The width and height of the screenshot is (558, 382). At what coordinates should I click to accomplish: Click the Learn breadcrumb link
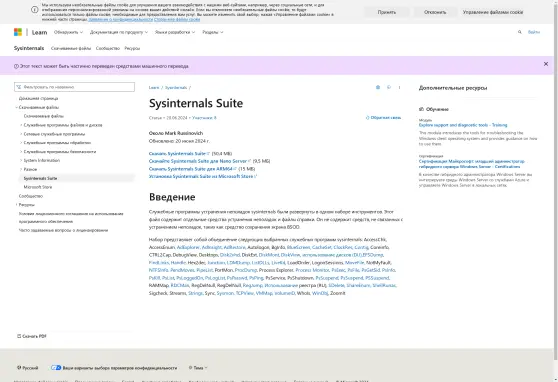(154, 88)
